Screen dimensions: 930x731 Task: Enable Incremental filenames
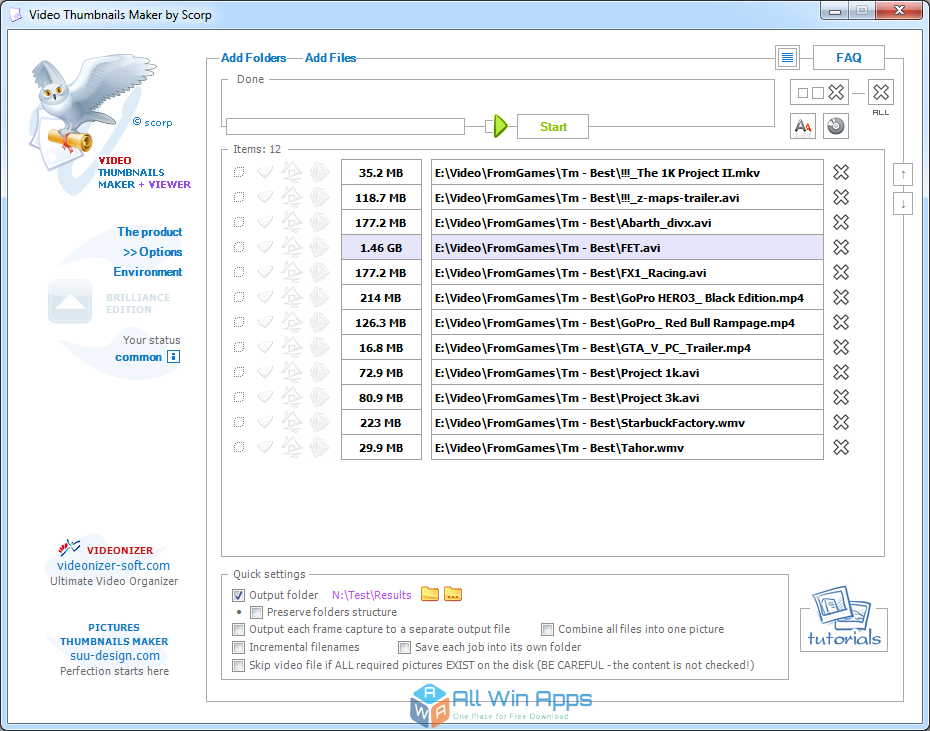[238, 647]
